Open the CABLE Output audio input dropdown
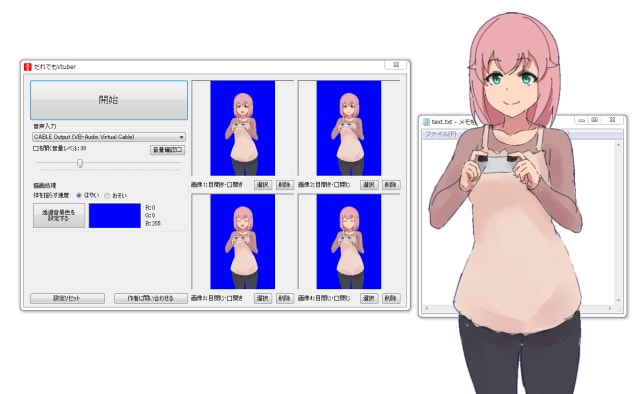640x394 pixels. [x=109, y=137]
